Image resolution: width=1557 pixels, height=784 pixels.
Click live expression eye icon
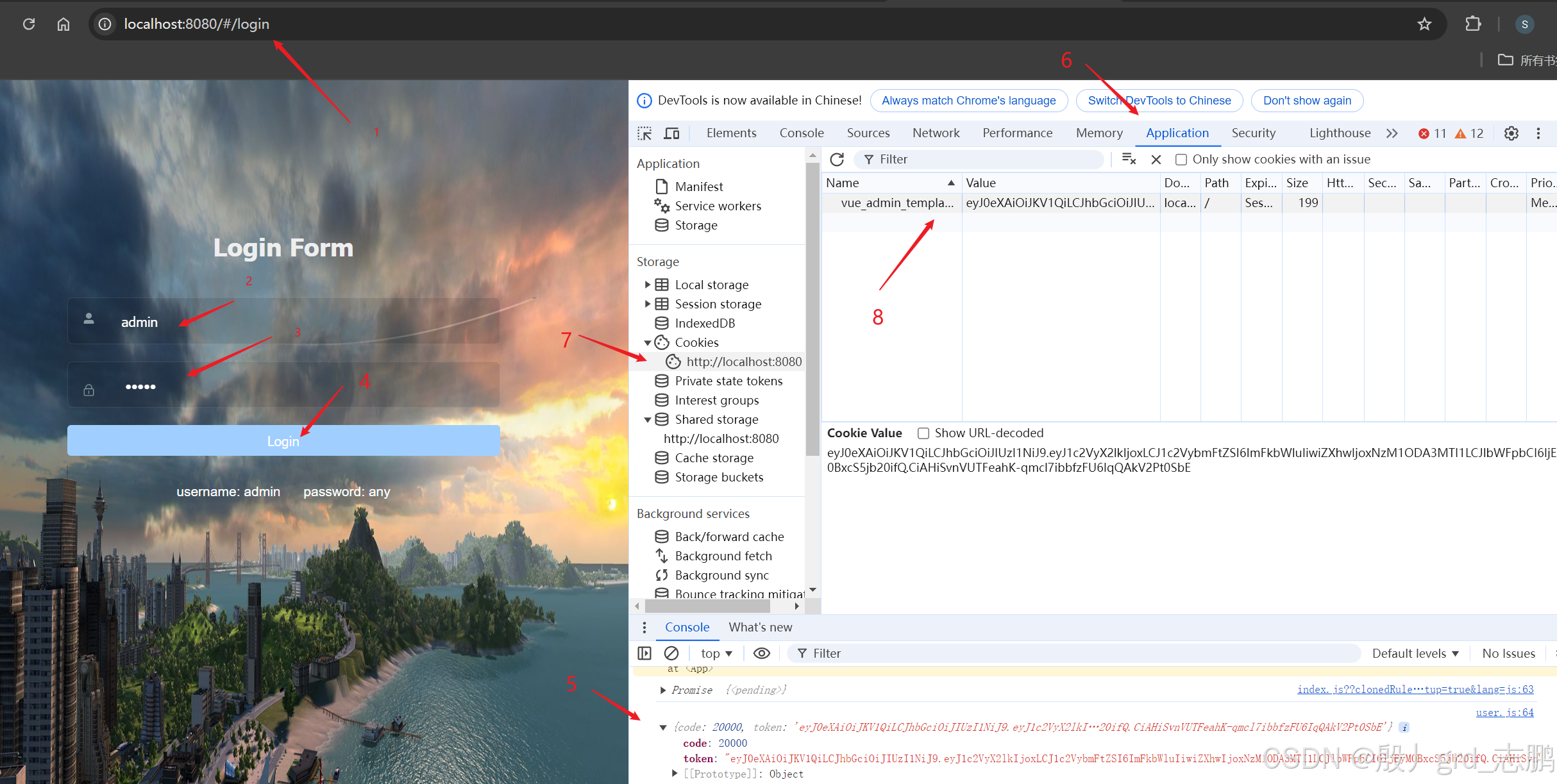(x=761, y=653)
